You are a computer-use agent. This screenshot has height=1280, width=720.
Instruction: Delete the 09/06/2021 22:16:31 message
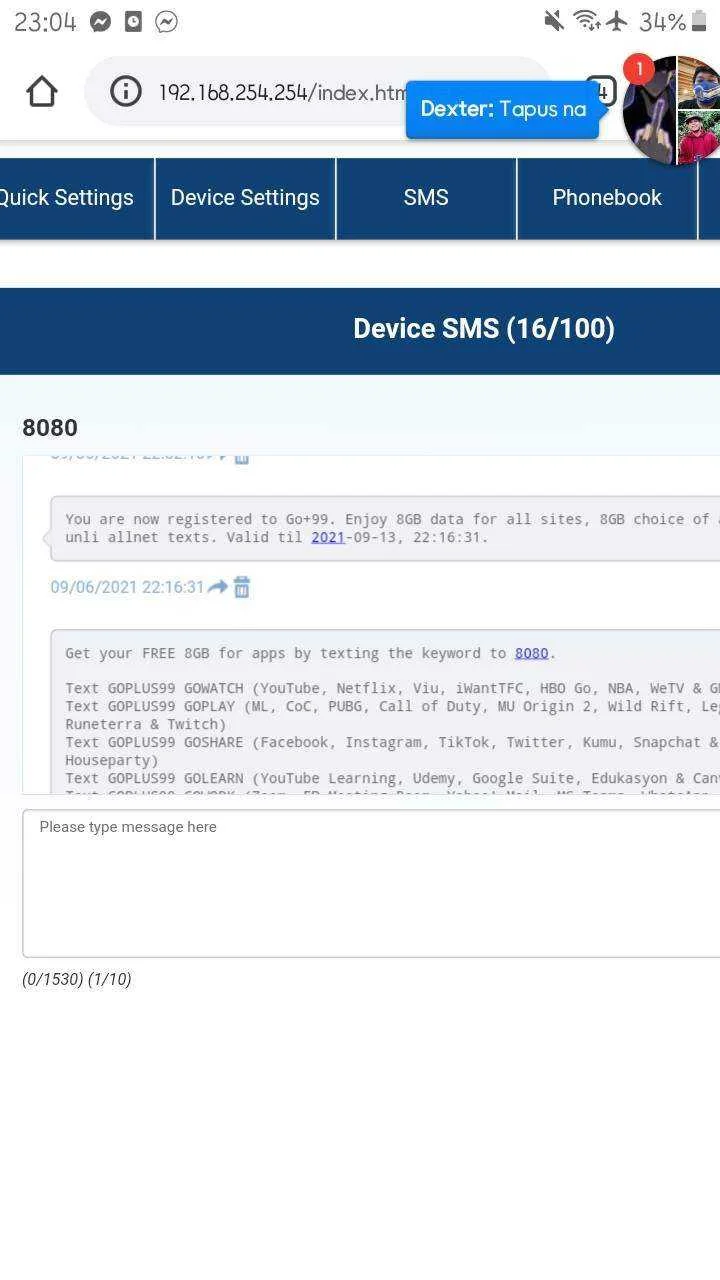[242, 587]
